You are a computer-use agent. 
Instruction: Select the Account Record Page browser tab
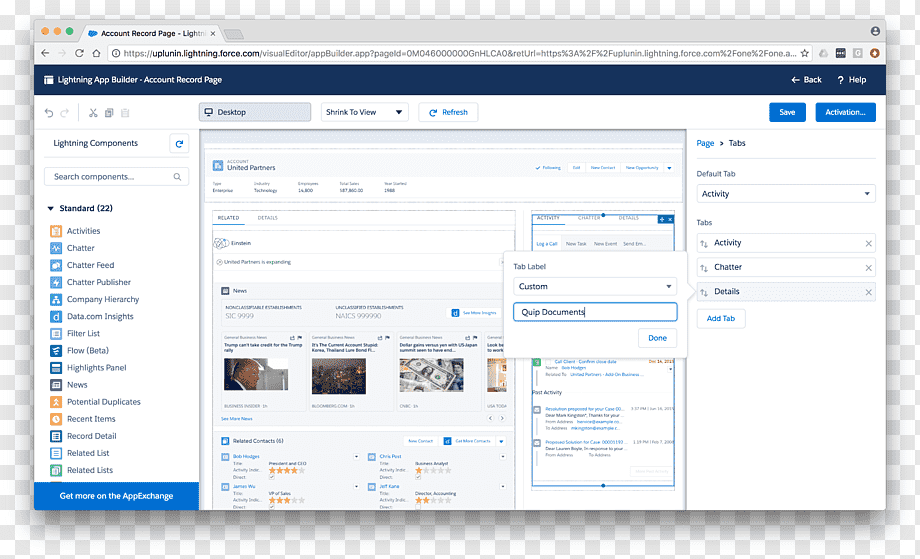pos(151,33)
